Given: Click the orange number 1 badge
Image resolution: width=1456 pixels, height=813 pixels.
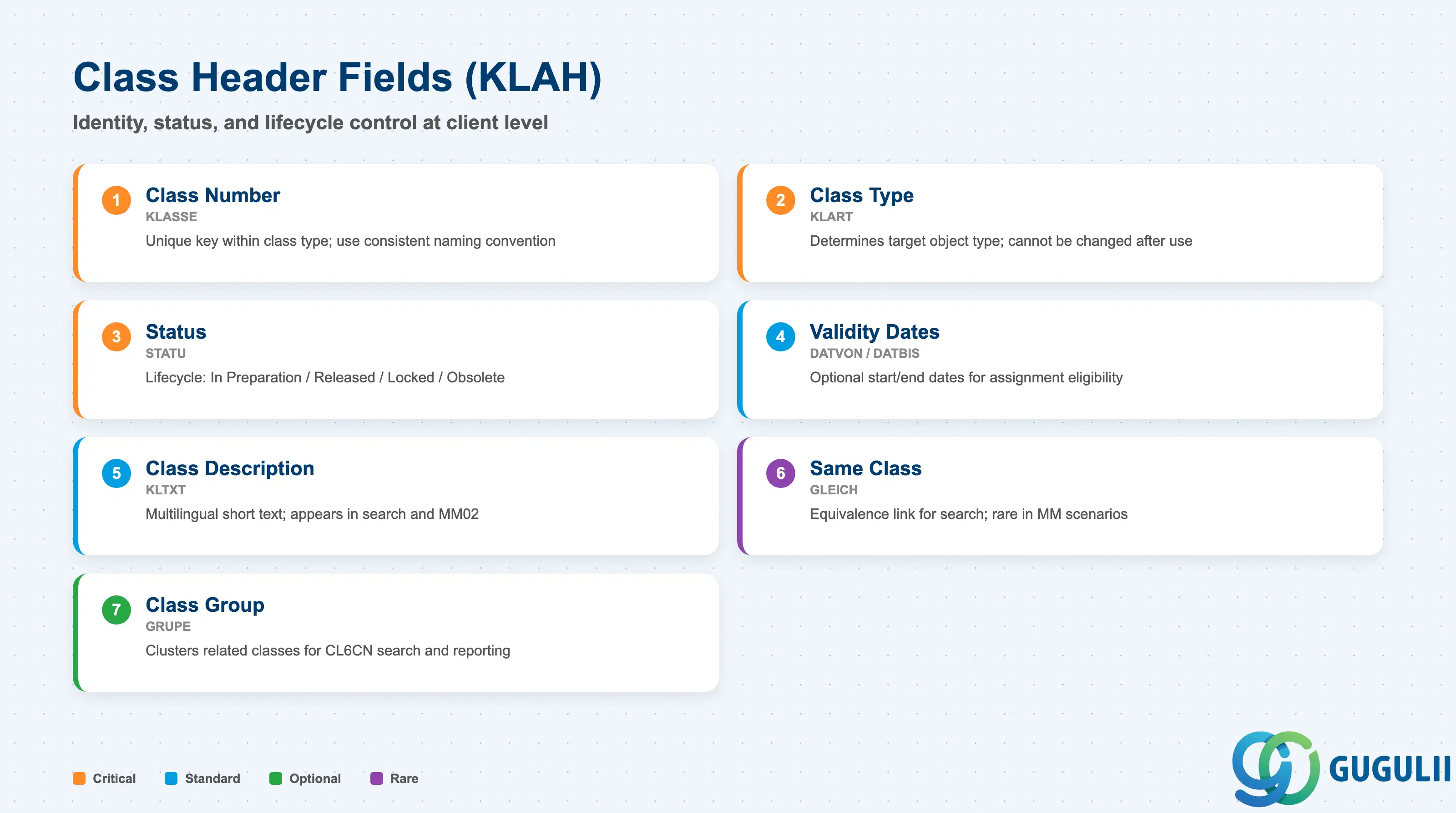Looking at the screenshot, I should pos(116,200).
